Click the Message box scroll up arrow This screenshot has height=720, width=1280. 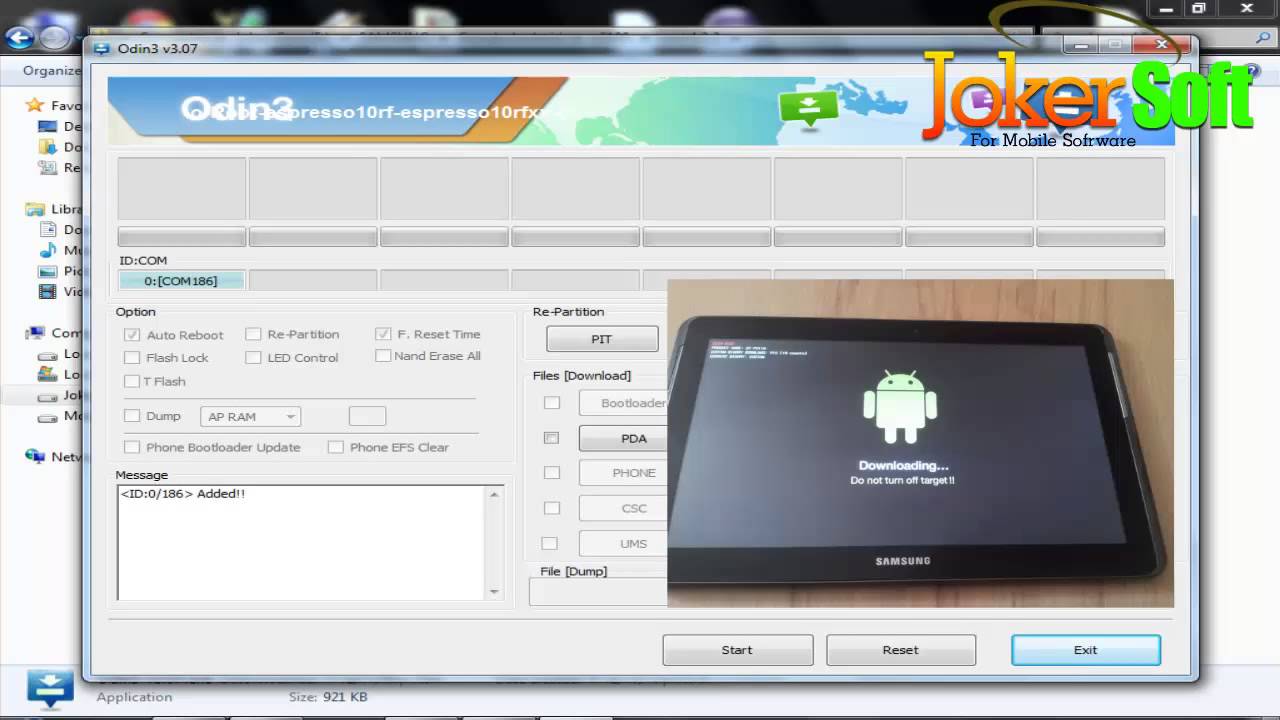[x=494, y=494]
